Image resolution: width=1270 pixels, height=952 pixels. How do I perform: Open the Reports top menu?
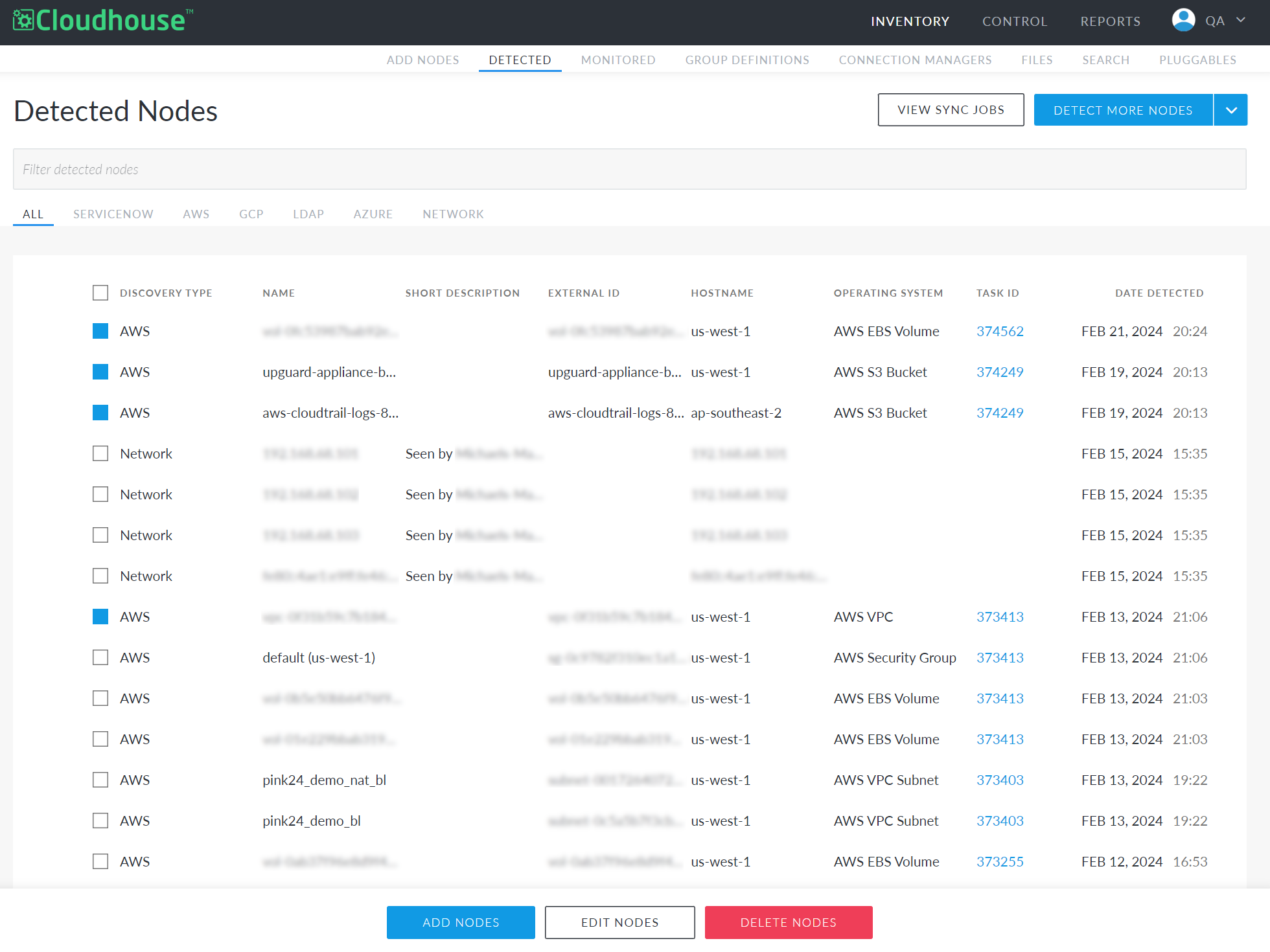(x=1110, y=21)
